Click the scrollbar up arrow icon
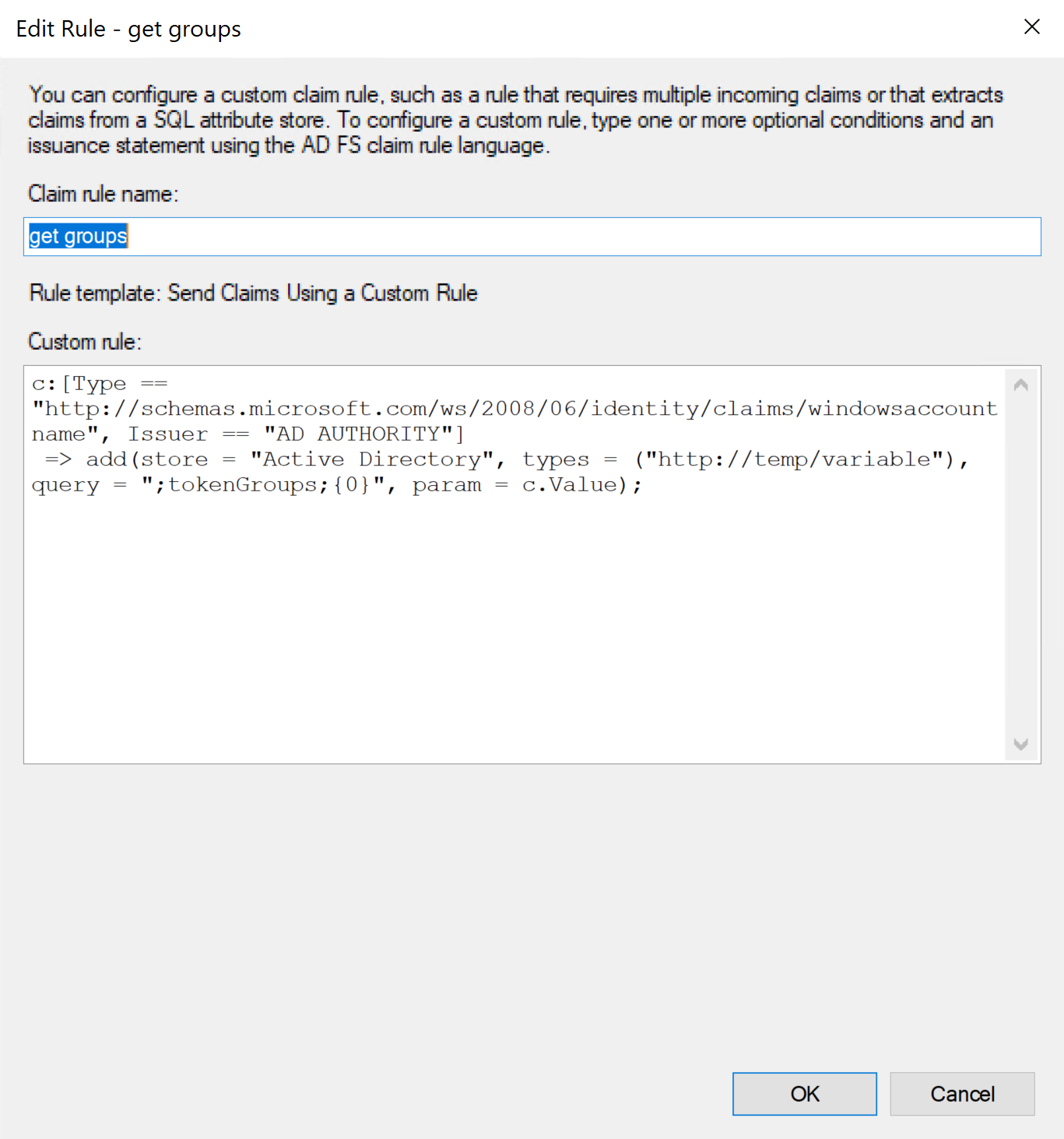1064x1139 pixels. click(x=1020, y=383)
